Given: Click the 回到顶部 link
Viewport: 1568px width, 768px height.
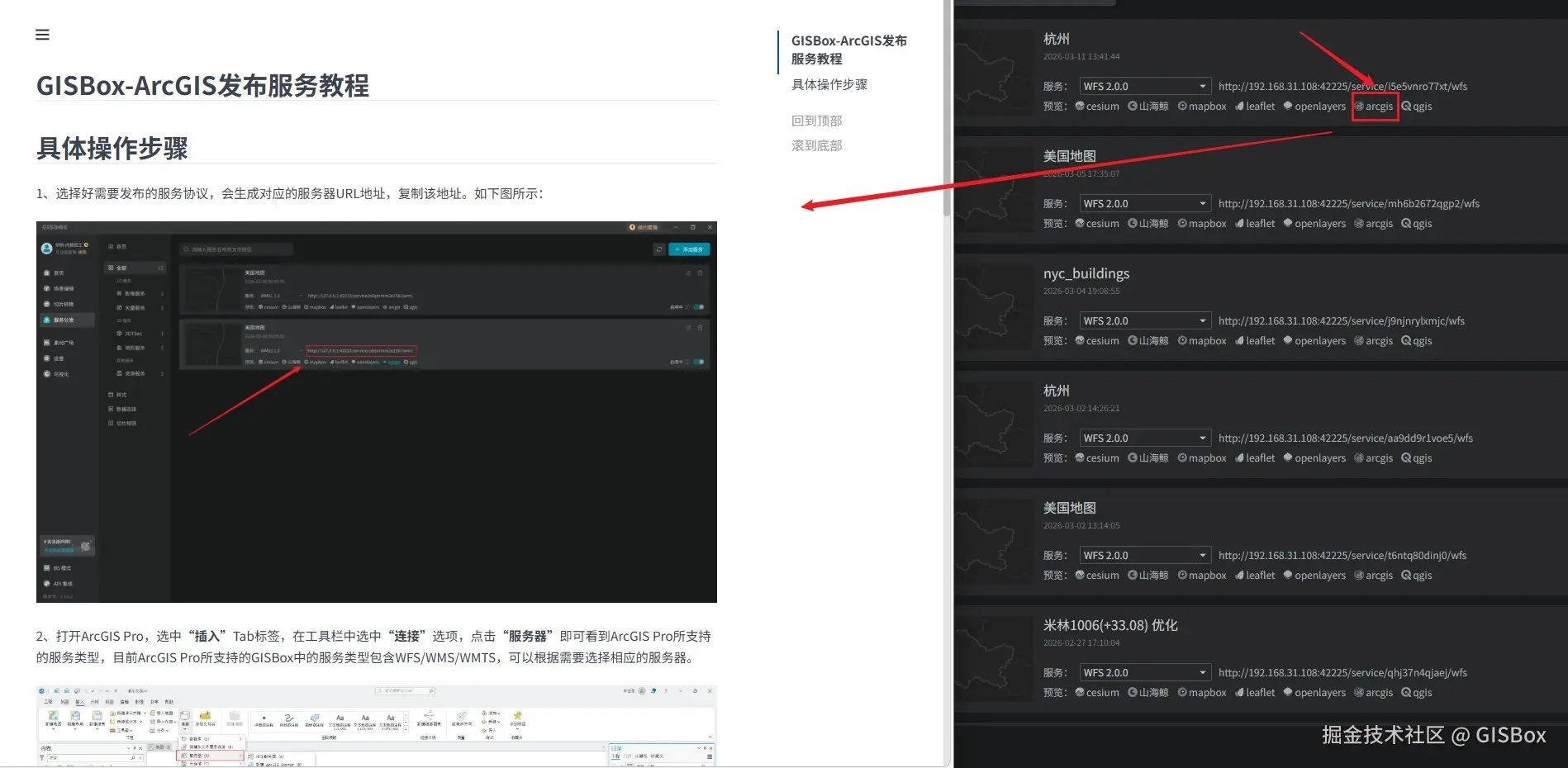Looking at the screenshot, I should point(816,120).
